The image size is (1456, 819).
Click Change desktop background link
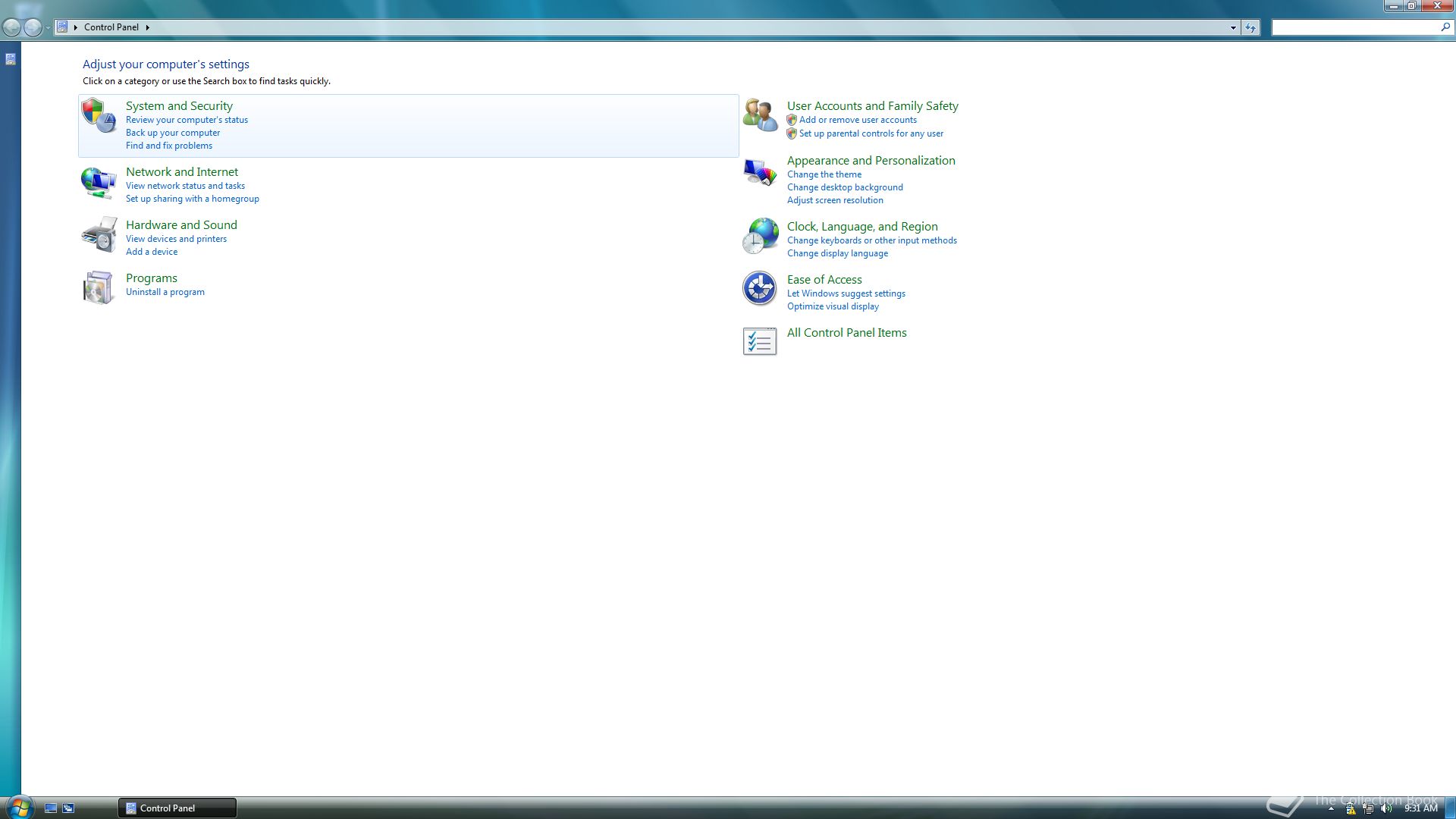(x=845, y=187)
